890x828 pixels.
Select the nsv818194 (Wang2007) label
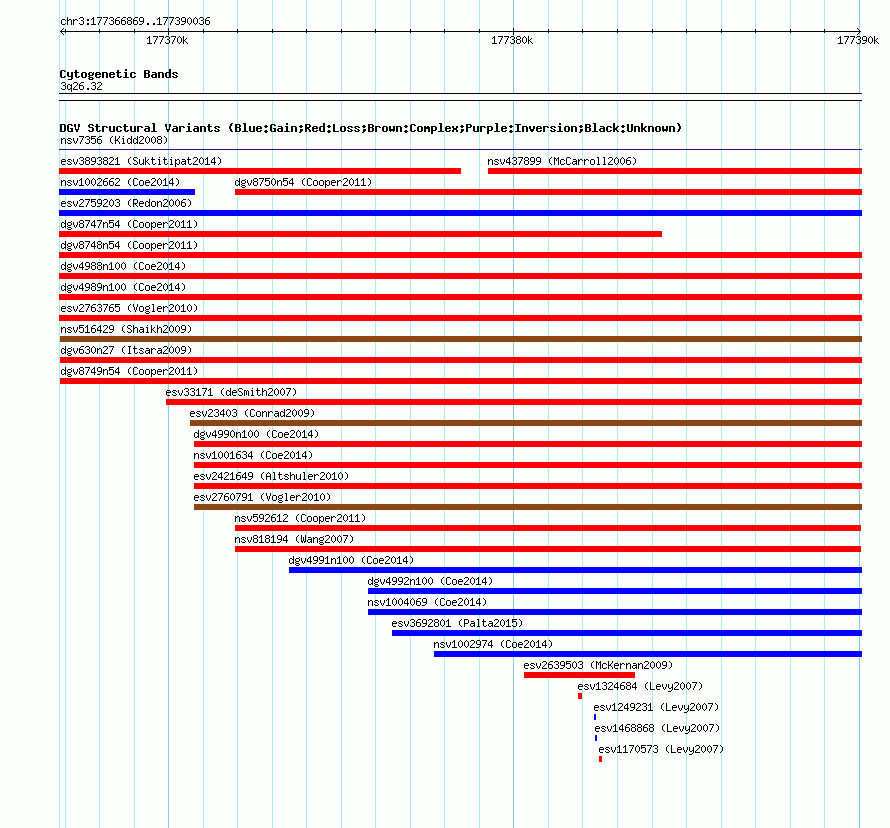(294, 539)
